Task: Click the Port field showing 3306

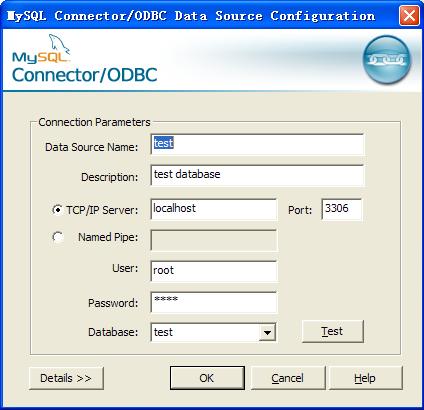Action: coord(342,209)
